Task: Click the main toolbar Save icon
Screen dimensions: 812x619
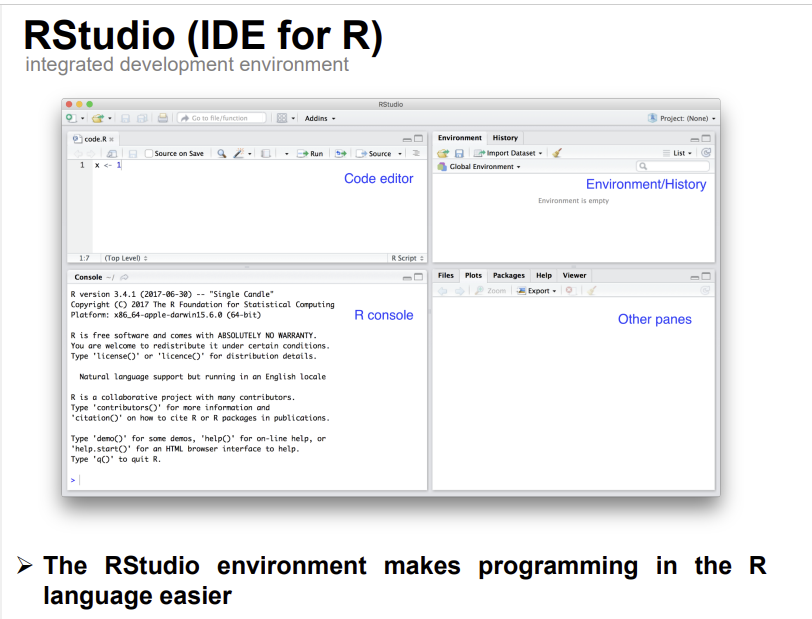Action: coord(125,118)
